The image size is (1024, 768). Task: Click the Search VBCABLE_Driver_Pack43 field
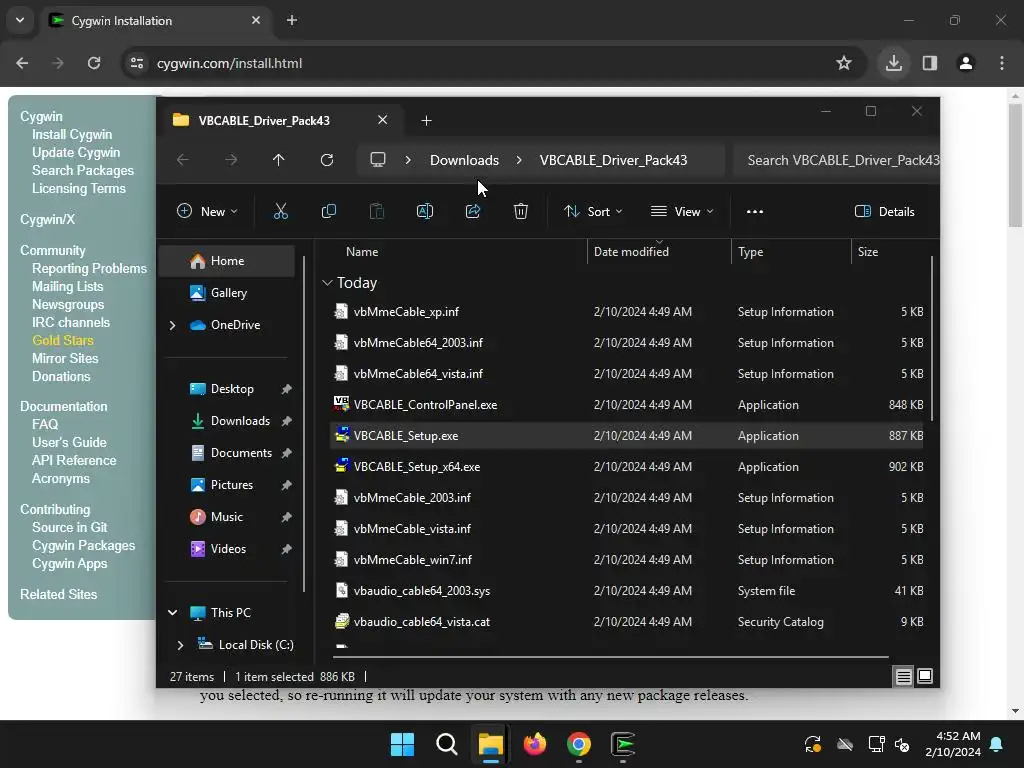pos(836,160)
